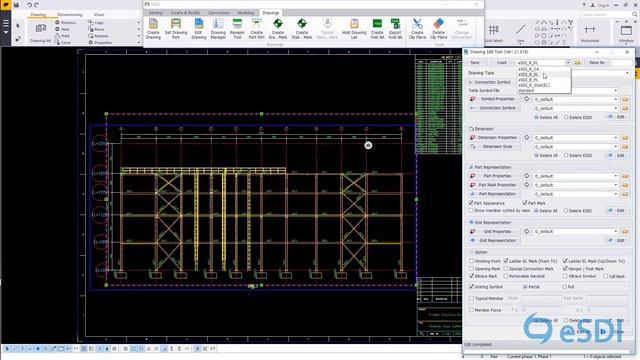Click the circle pick icon beside Dimension Properties
The height and width of the screenshot is (360, 640).
pyautogui.click(x=527, y=138)
